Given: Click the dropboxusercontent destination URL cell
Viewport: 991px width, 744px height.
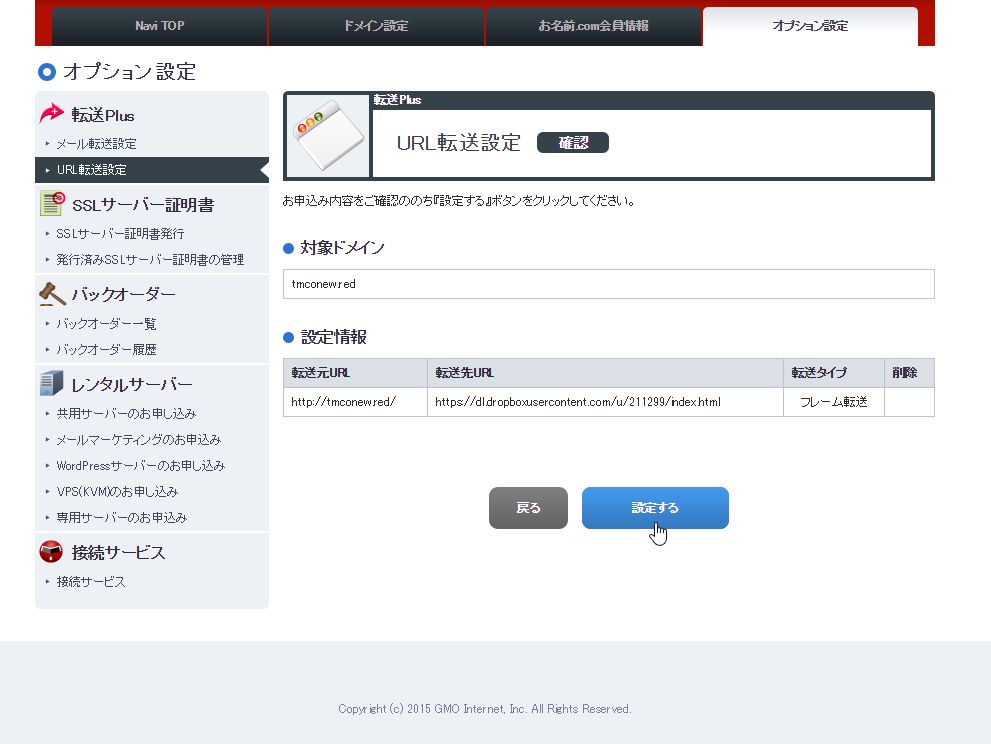Looking at the screenshot, I should pyautogui.click(x=605, y=402).
